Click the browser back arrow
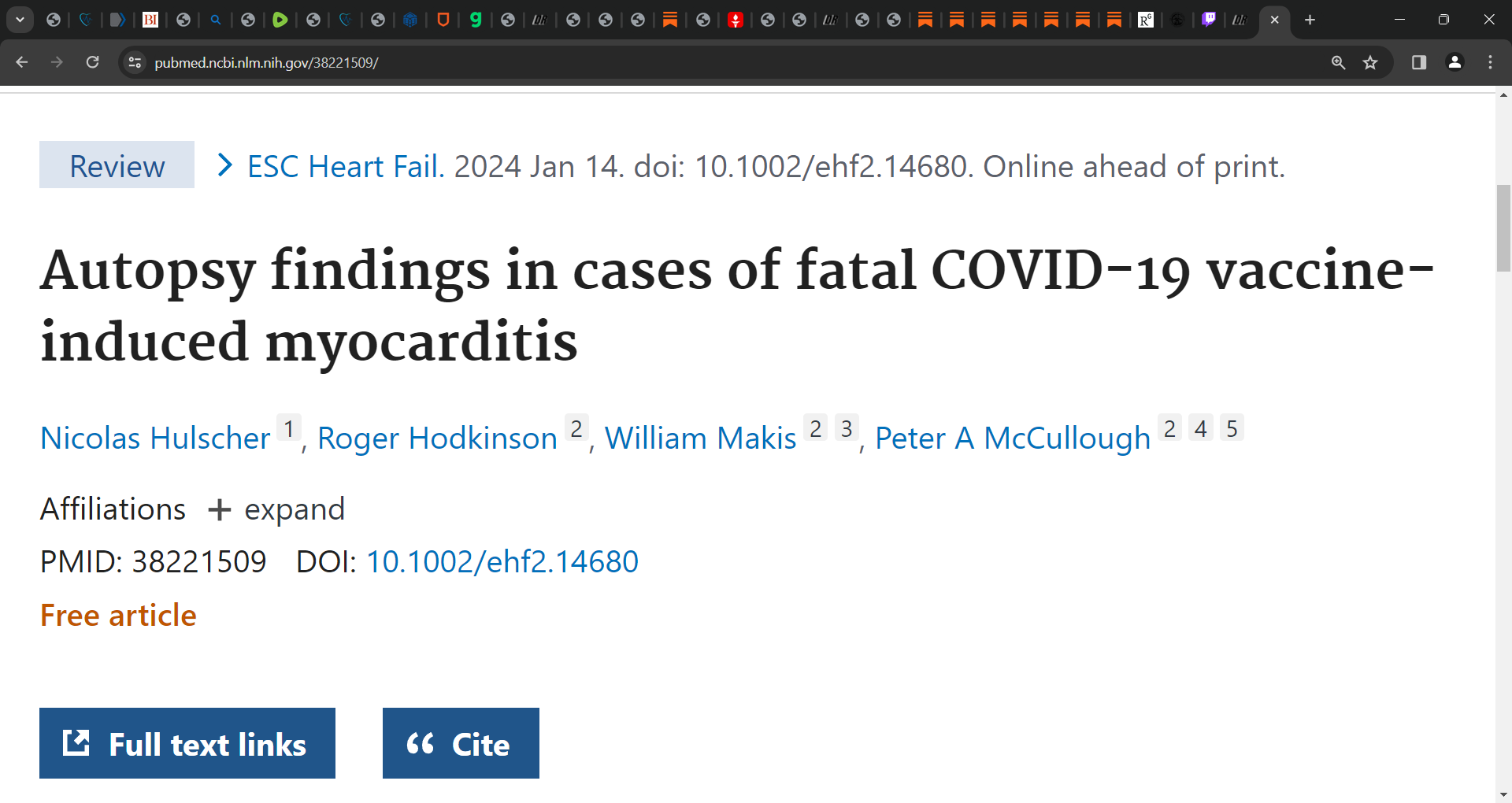The image size is (1512, 803). coord(20,62)
